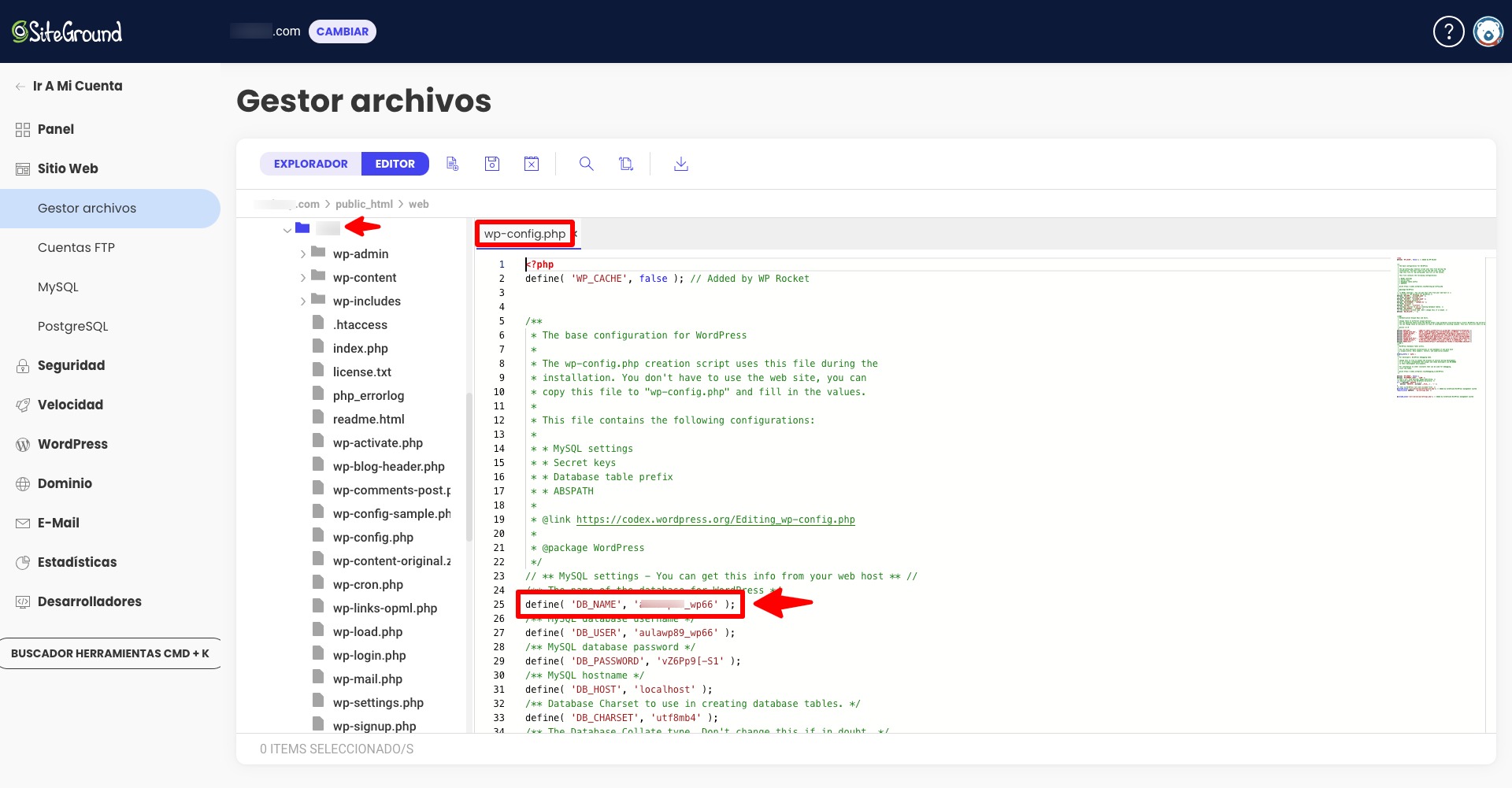Create a new file from the toolbar
Viewport: 1512px width, 788px height.
coord(453,164)
